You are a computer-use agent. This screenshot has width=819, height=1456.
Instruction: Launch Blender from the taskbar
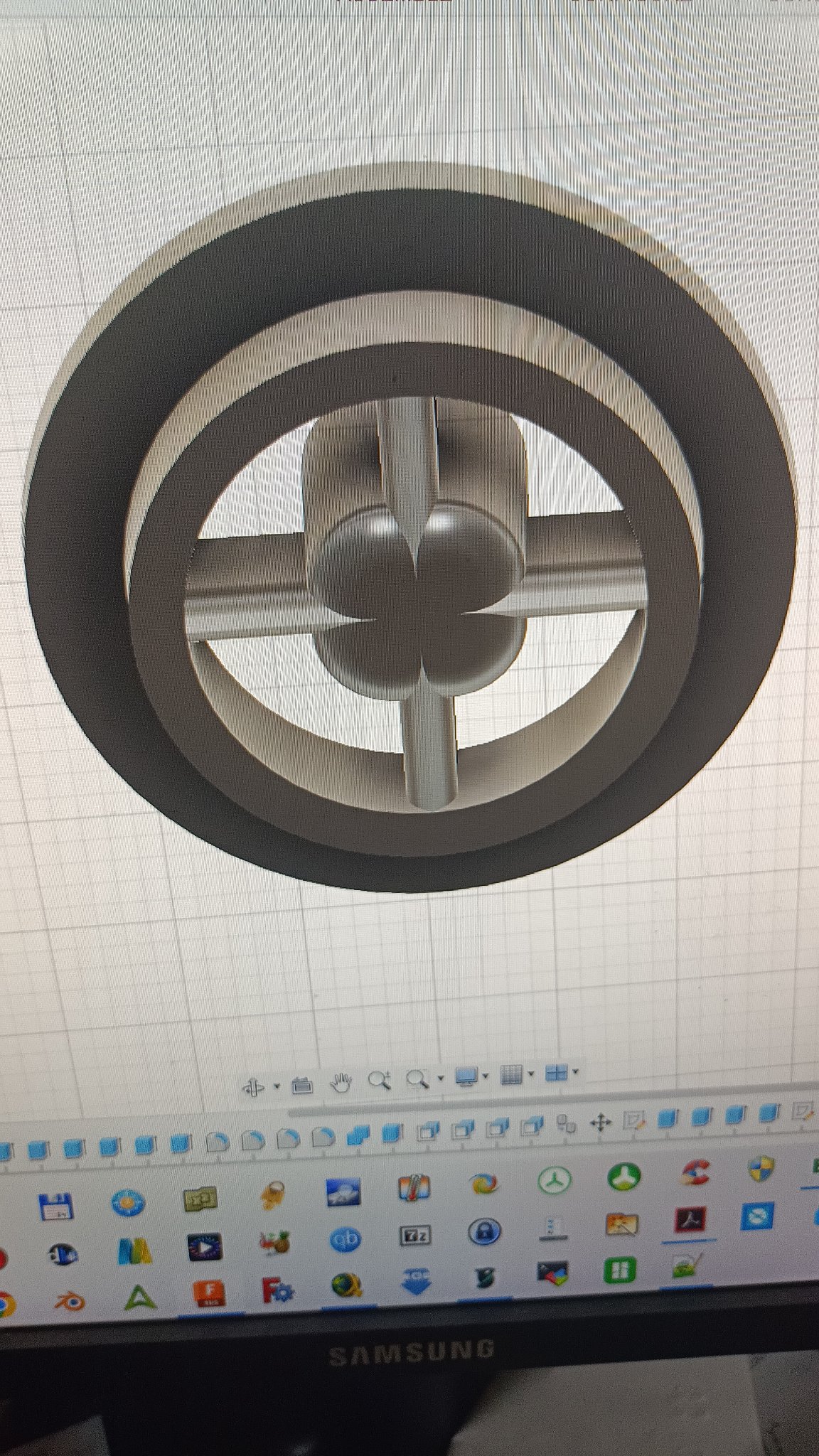click(70, 1302)
